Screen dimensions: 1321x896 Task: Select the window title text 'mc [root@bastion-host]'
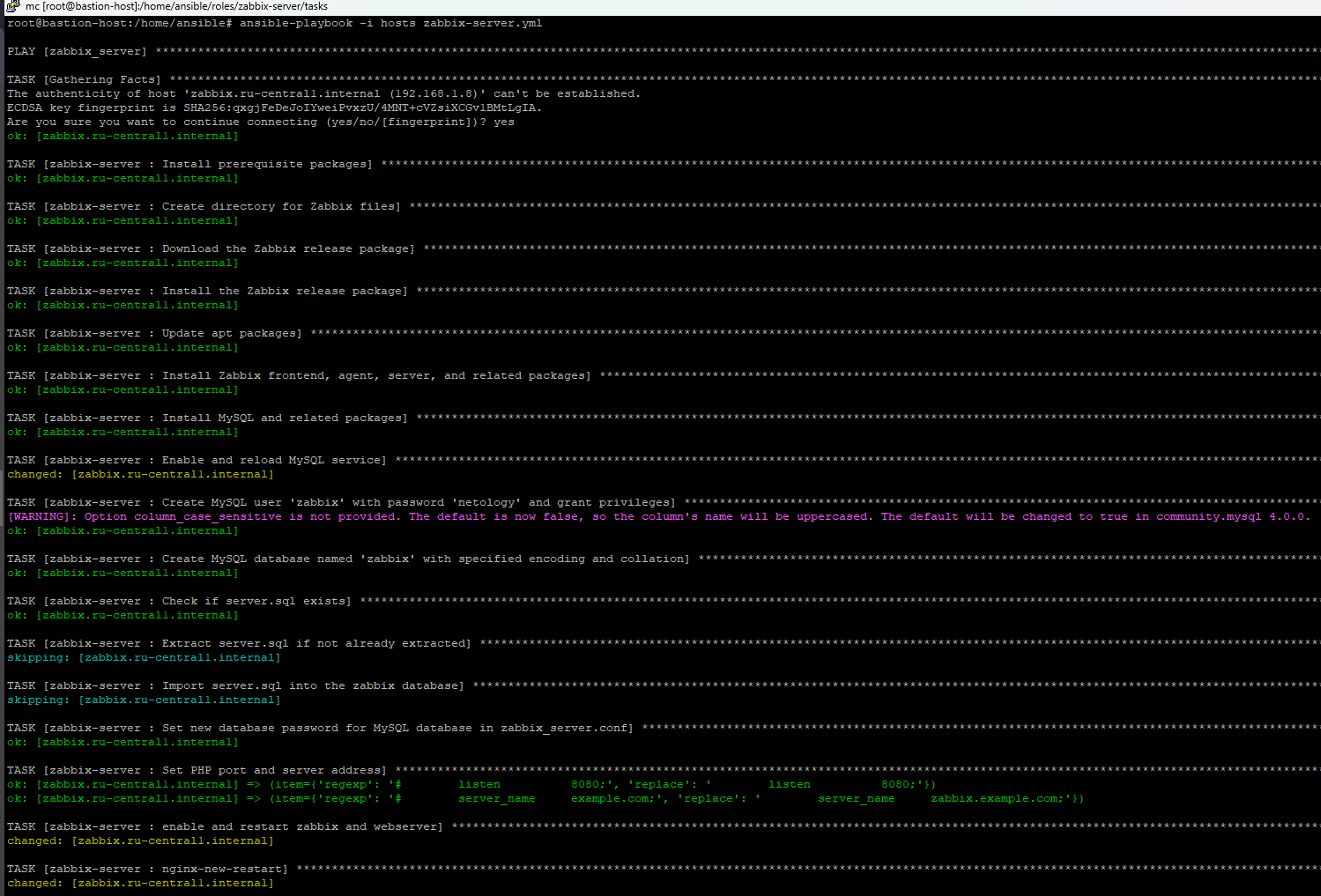pyautogui.click(x=80, y=7)
